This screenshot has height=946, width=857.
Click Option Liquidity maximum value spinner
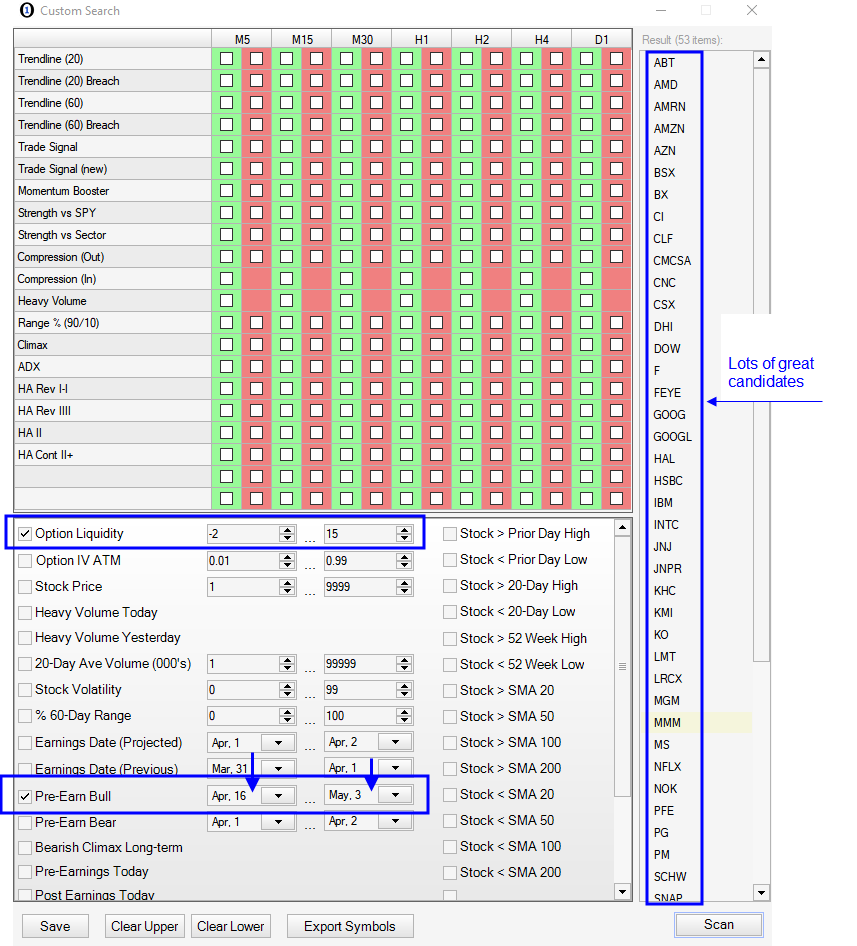[x=404, y=534]
